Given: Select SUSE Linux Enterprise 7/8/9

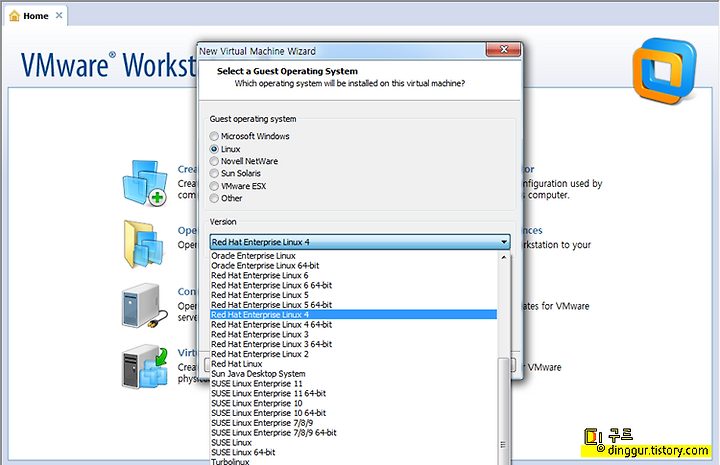Looking at the screenshot, I should click(354, 423).
